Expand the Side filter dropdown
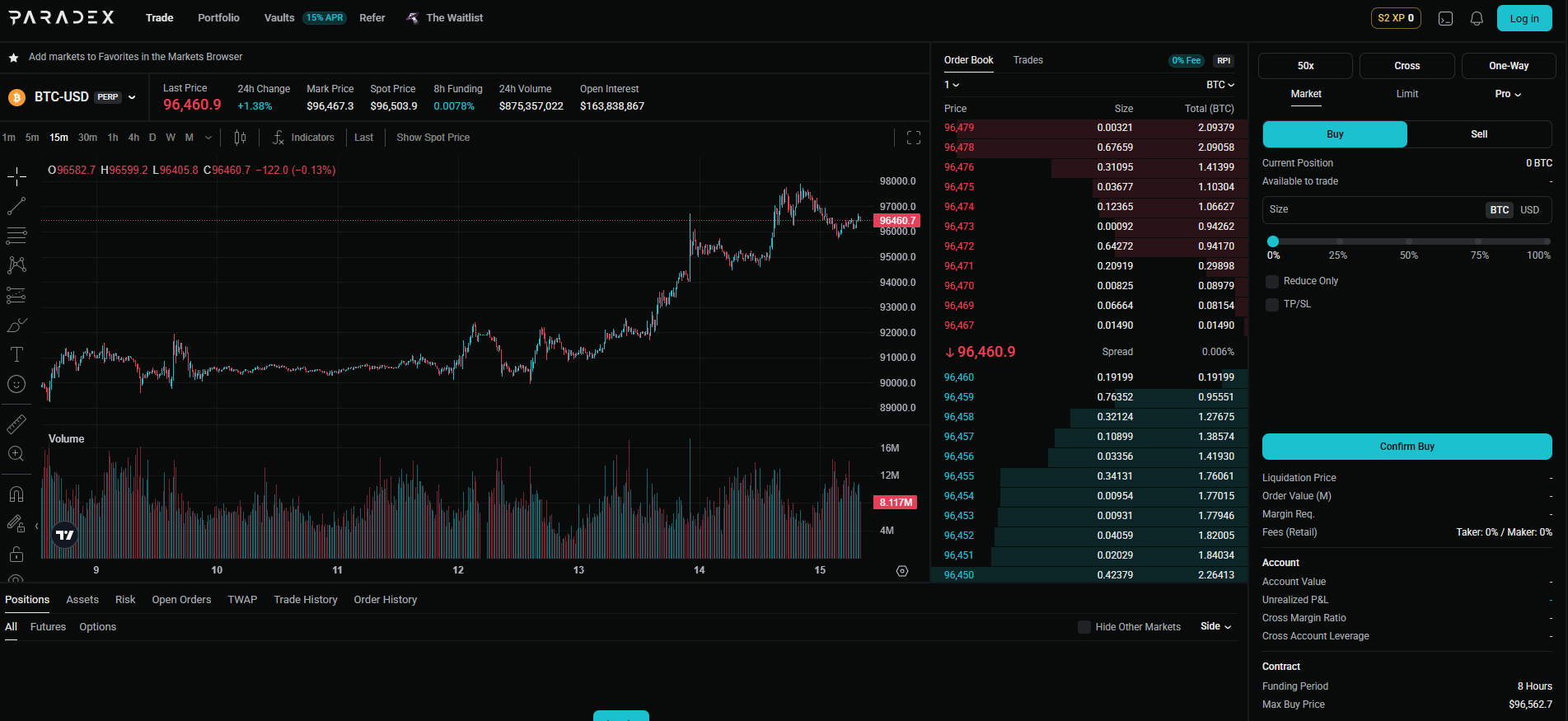This screenshot has height=721, width=1568. click(x=1215, y=626)
